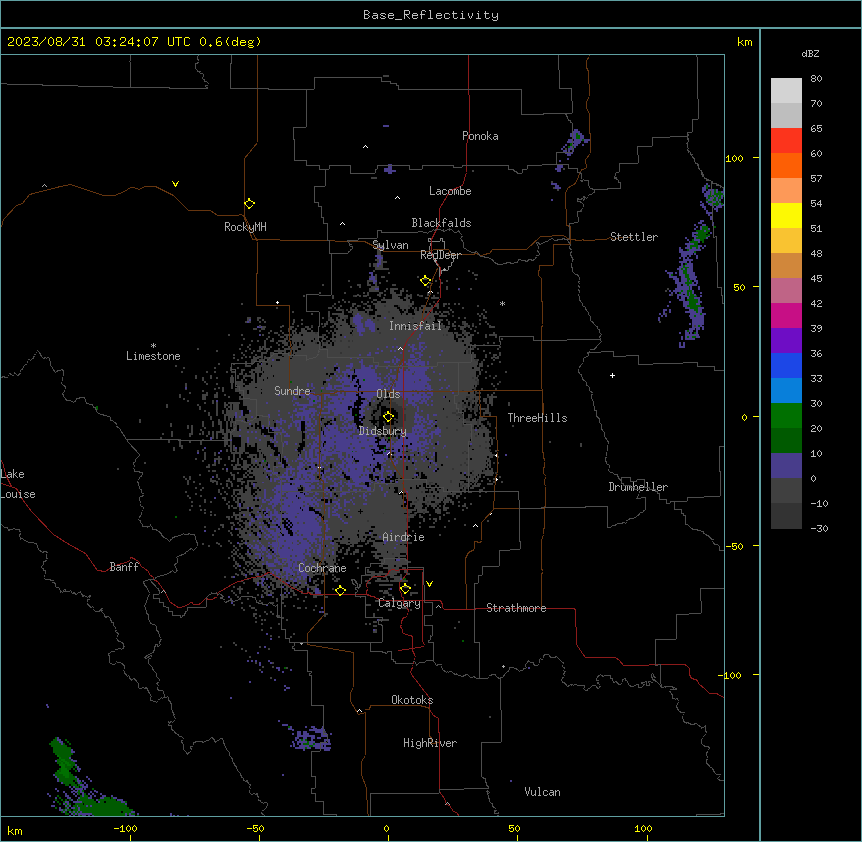Click the Vulcan city label

point(543,792)
